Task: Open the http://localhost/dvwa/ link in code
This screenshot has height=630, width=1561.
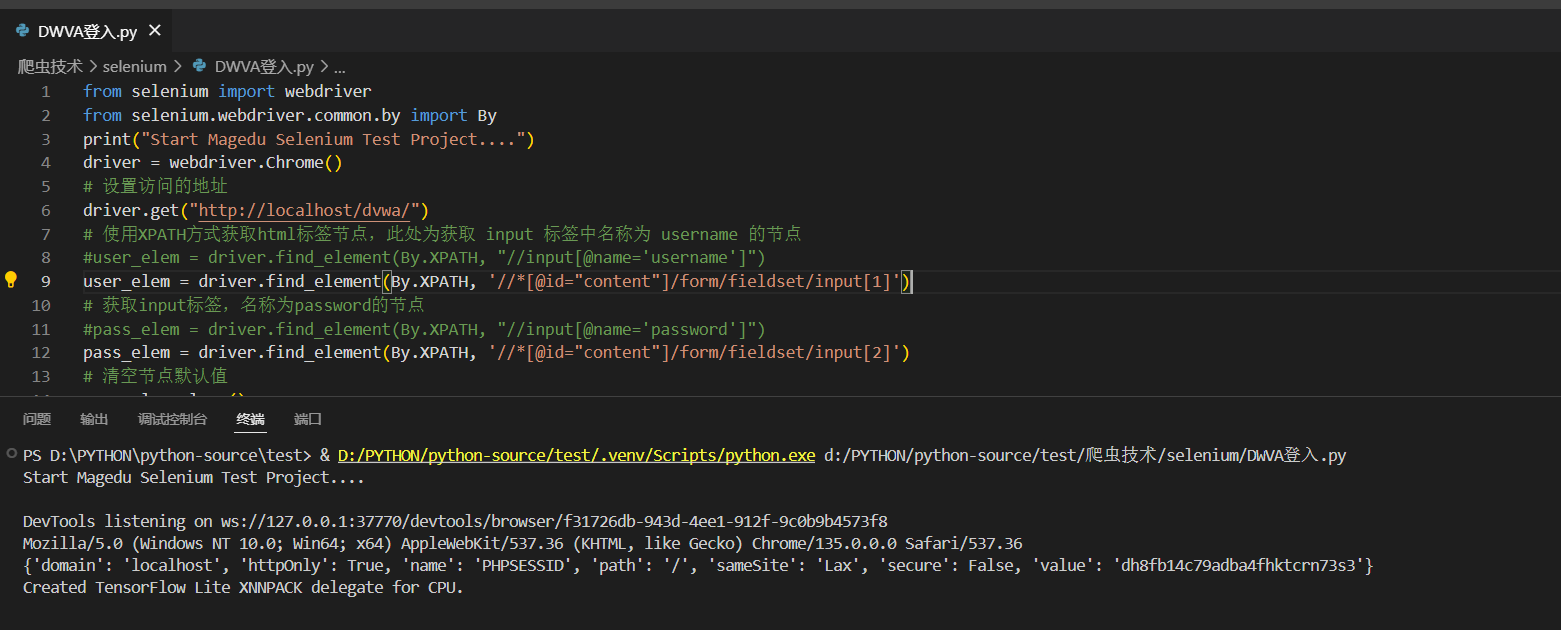Action: coord(305,210)
